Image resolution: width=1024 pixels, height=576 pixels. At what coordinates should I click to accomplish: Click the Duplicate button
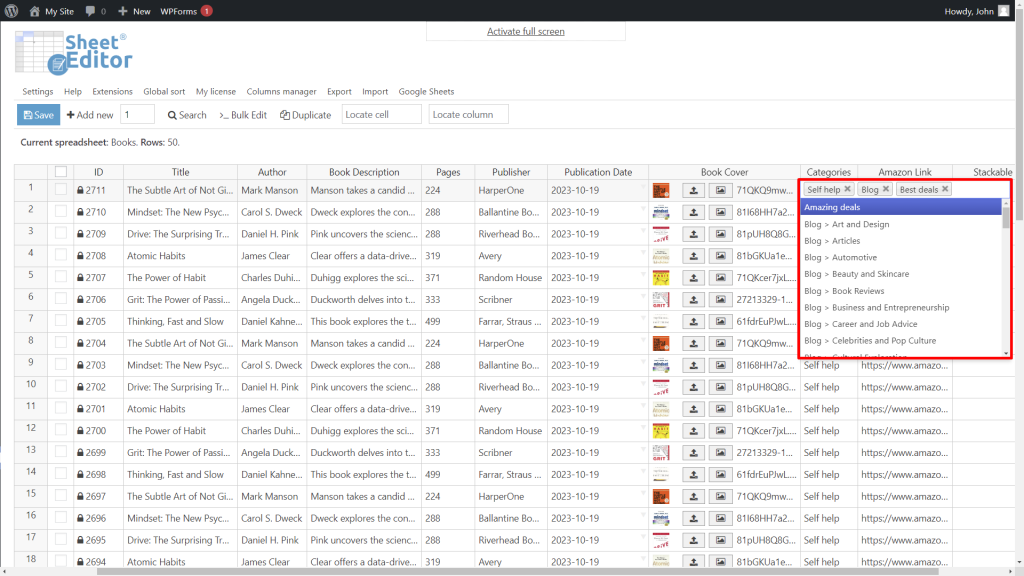tap(306, 115)
